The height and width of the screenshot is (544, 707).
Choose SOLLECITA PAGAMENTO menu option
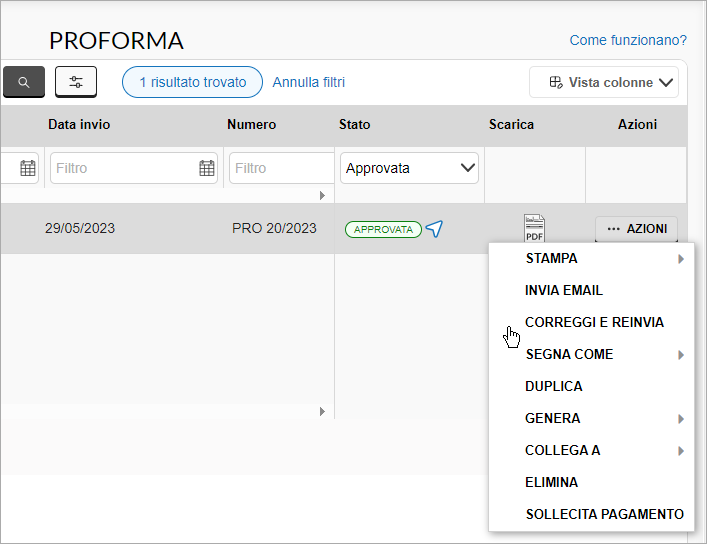pos(605,514)
